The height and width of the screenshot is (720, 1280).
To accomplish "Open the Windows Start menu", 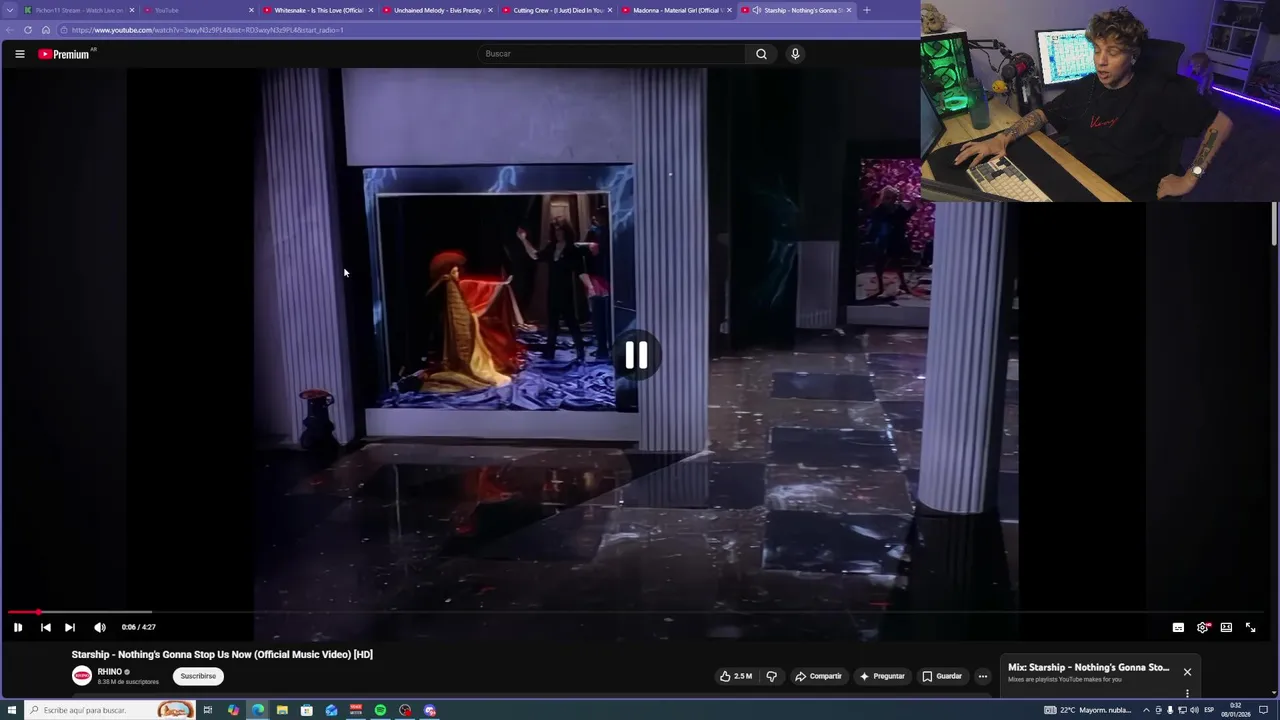I will [x=10, y=710].
